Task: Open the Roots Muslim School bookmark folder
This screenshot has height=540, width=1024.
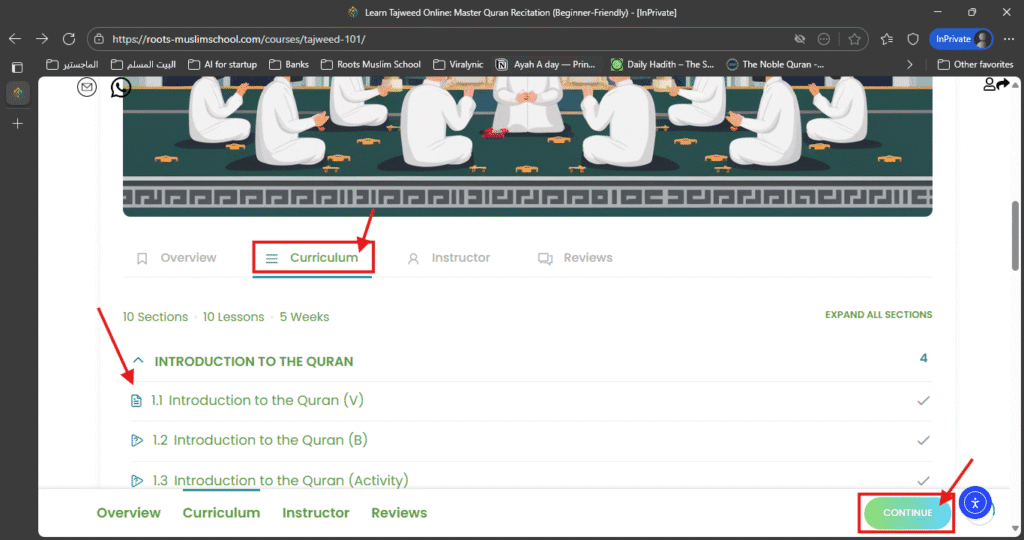Action: tap(371, 64)
